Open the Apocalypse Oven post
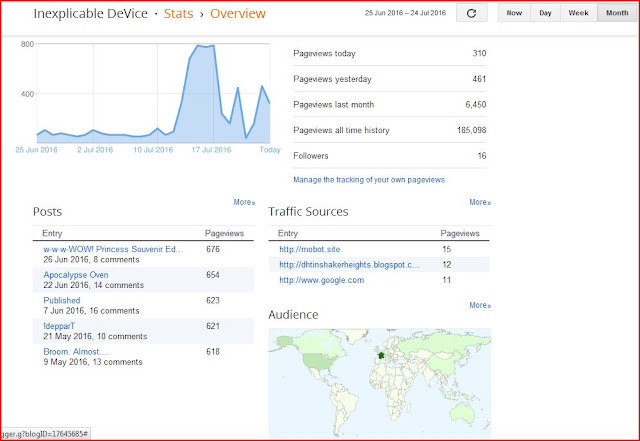 76,275
